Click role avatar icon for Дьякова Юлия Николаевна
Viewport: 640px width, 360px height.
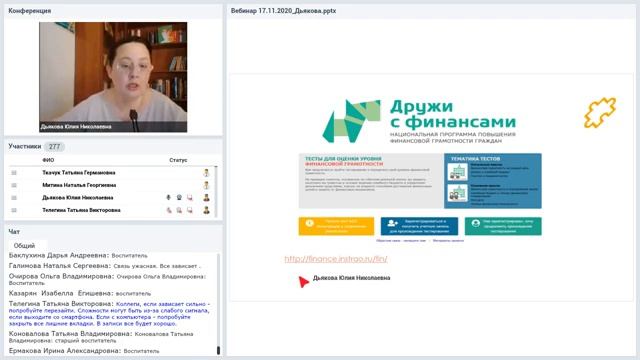pyautogui.click(x=207, y=198)
